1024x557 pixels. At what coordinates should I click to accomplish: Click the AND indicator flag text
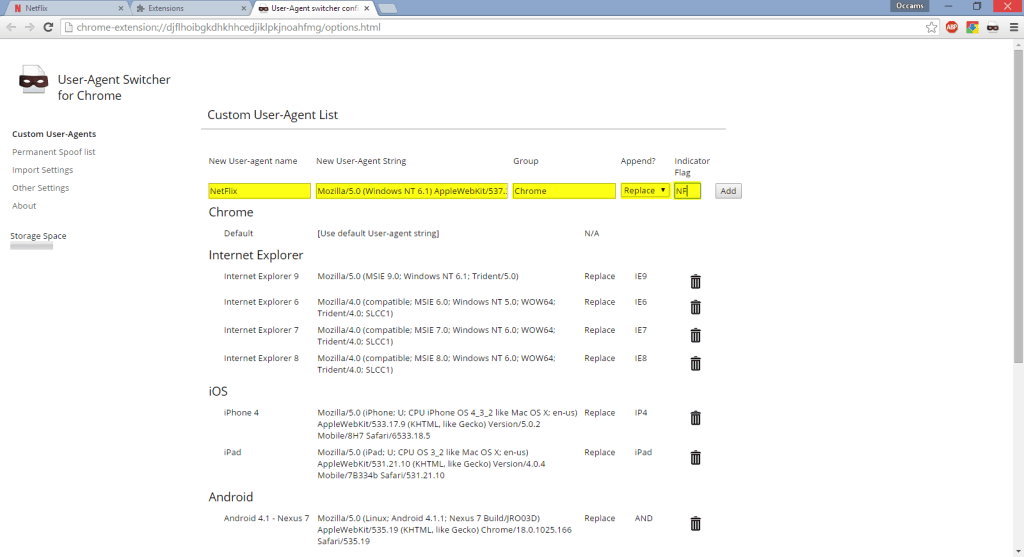point(643,518)
